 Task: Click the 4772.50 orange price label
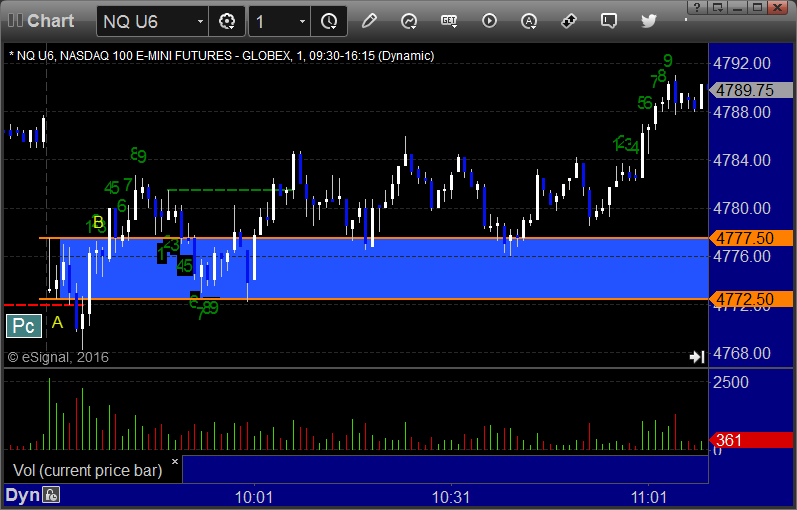[751, 299]
